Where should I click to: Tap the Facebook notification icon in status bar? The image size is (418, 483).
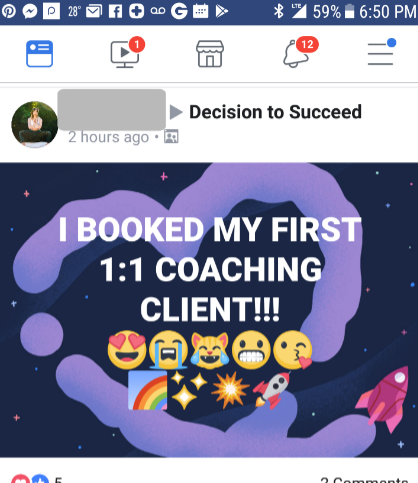(115, 12)
